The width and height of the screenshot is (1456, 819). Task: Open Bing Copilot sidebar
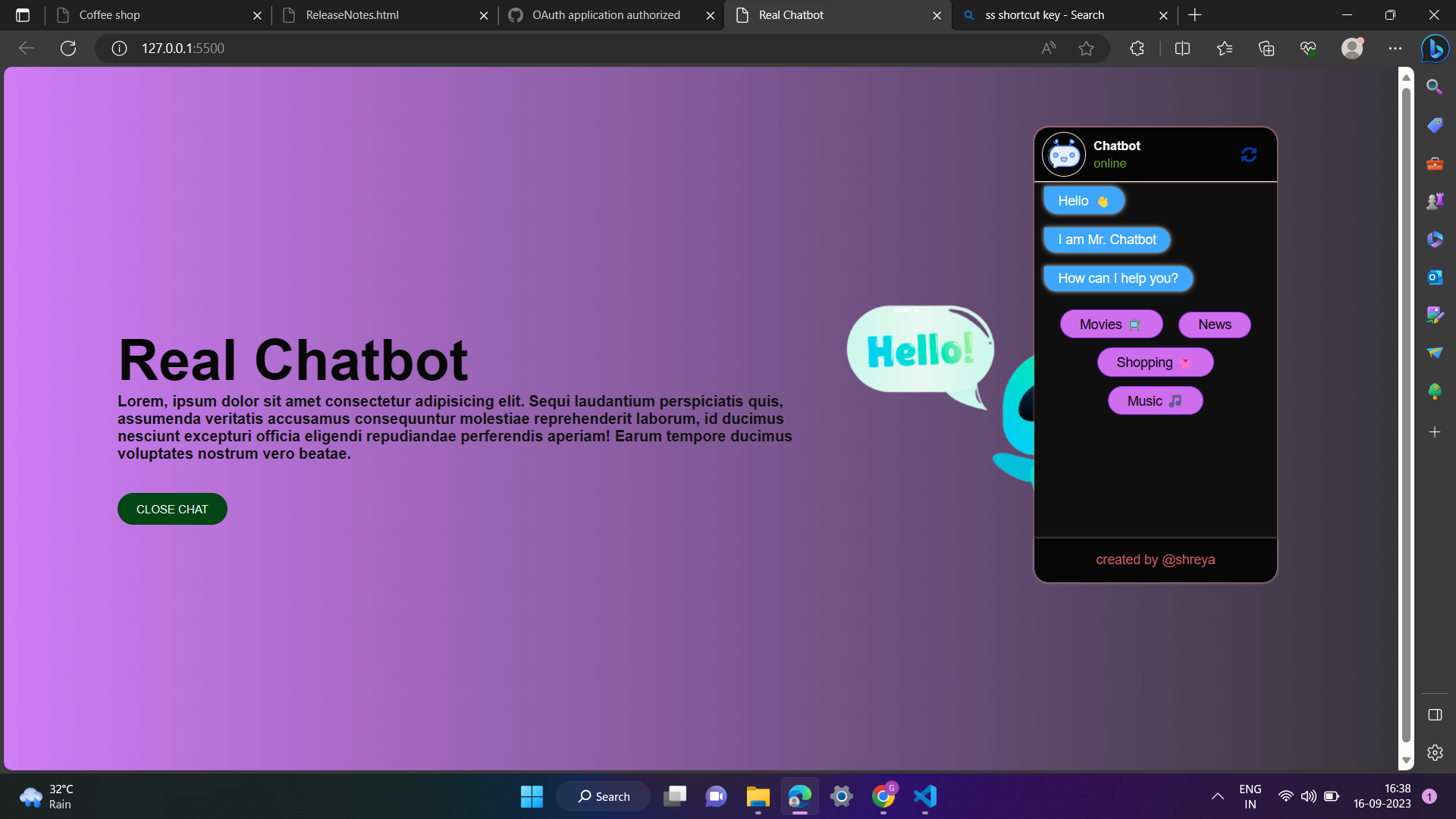pyautogui.click(x=1435, y=49)
